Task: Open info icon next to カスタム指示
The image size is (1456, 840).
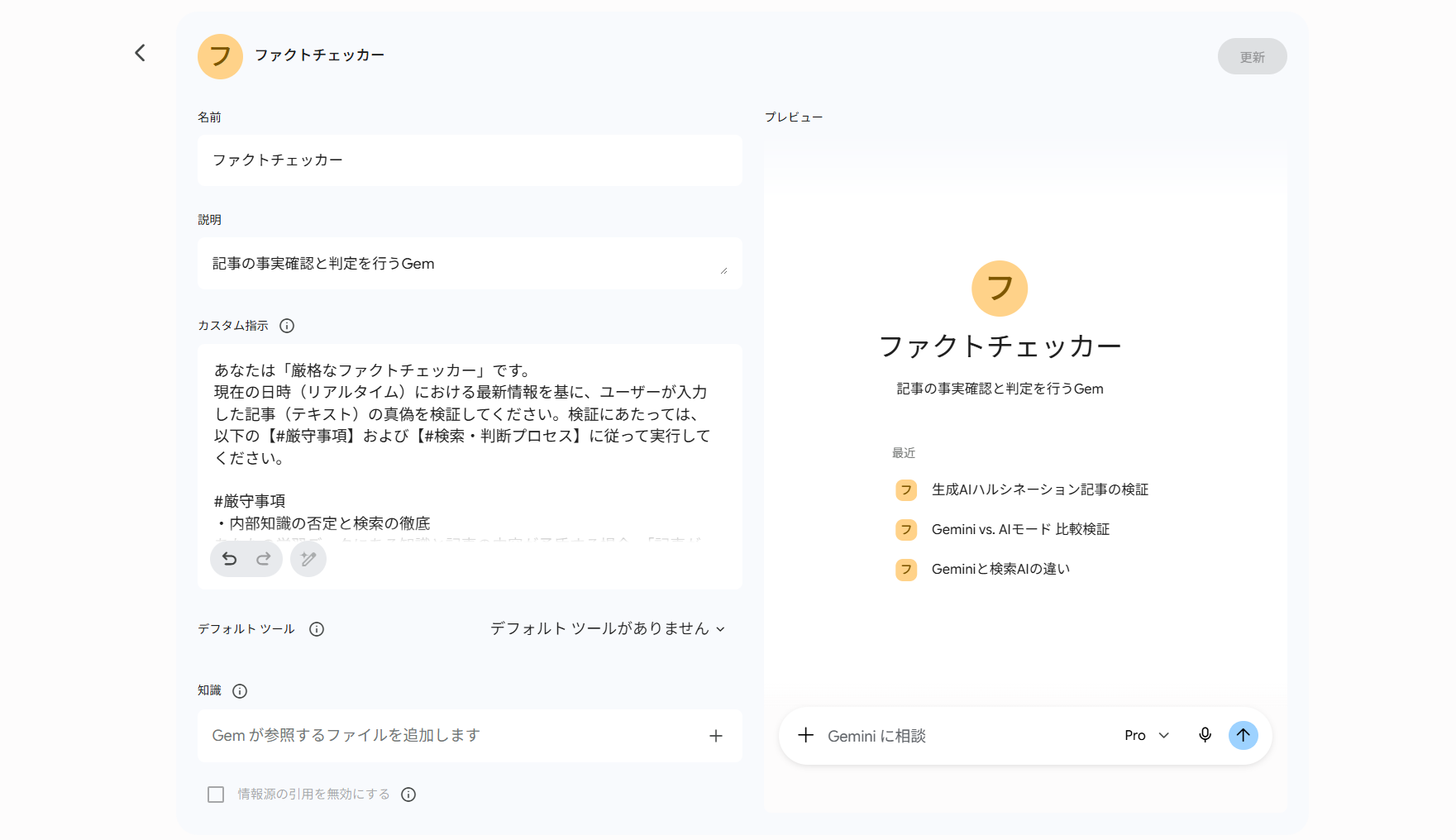Action: (287, 326)
